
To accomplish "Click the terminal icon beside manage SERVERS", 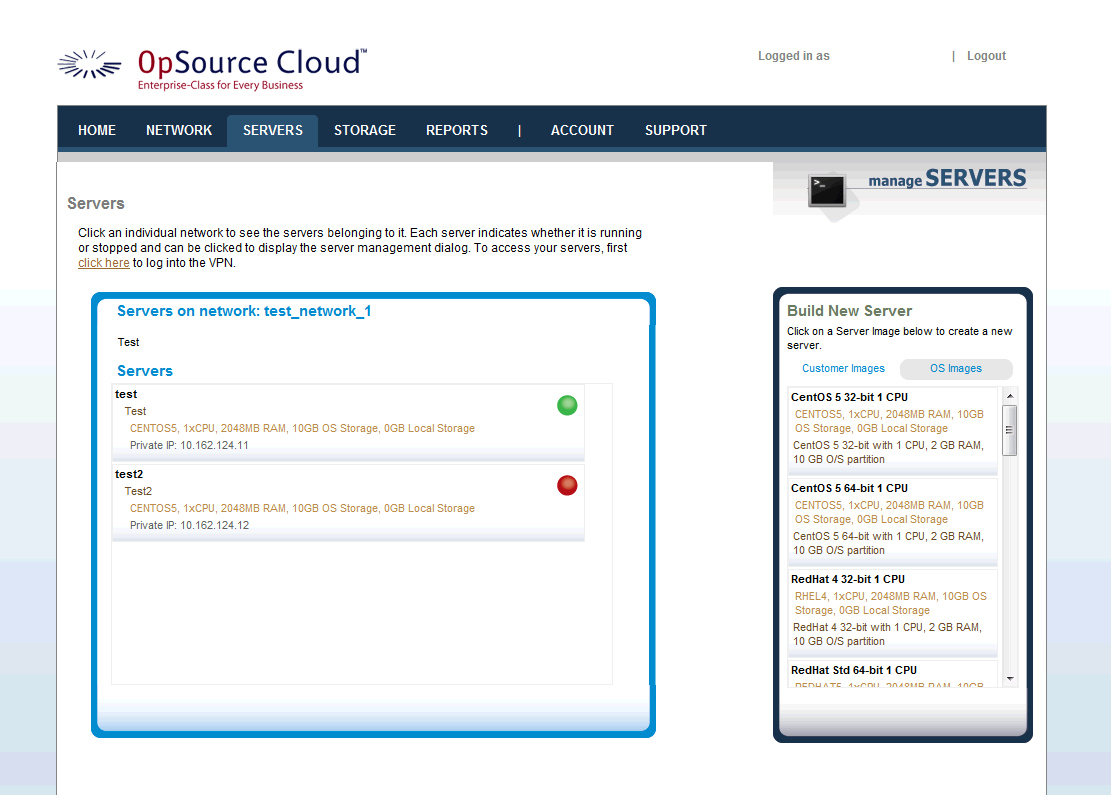I will [x=827, y=191].
